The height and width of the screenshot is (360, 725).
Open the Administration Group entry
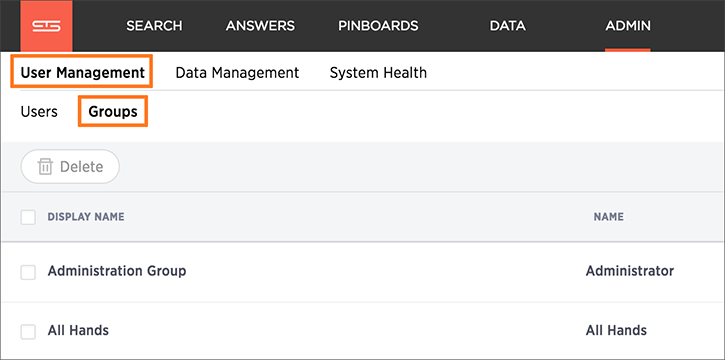tap(117, 271)
